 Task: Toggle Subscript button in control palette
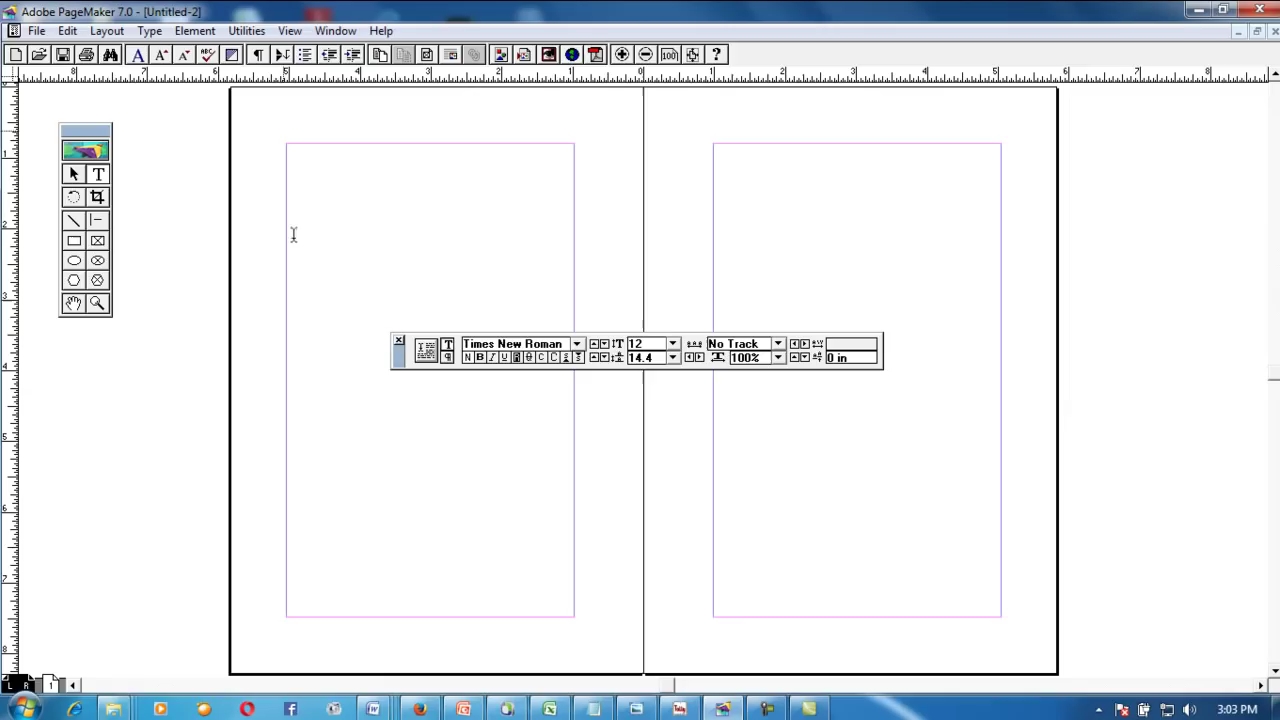578,357
